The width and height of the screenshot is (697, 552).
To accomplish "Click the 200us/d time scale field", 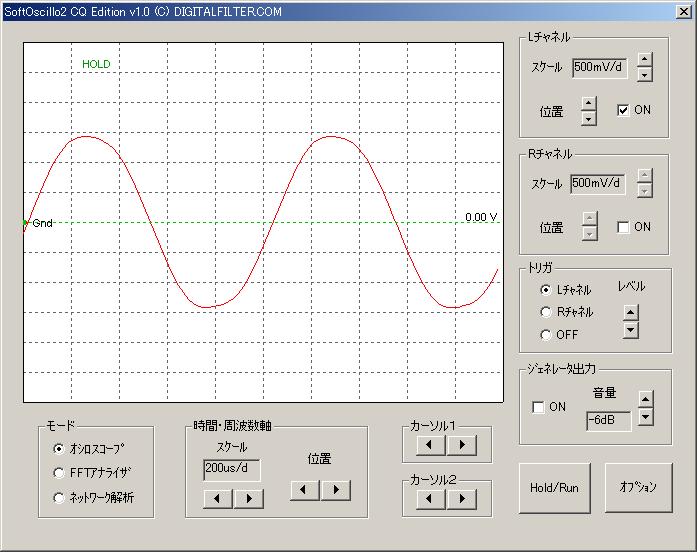I will click(231, 469).
